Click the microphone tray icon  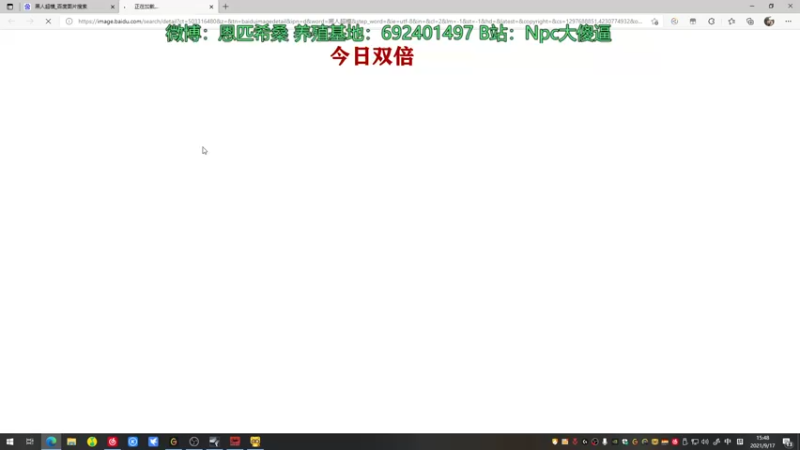605,442
